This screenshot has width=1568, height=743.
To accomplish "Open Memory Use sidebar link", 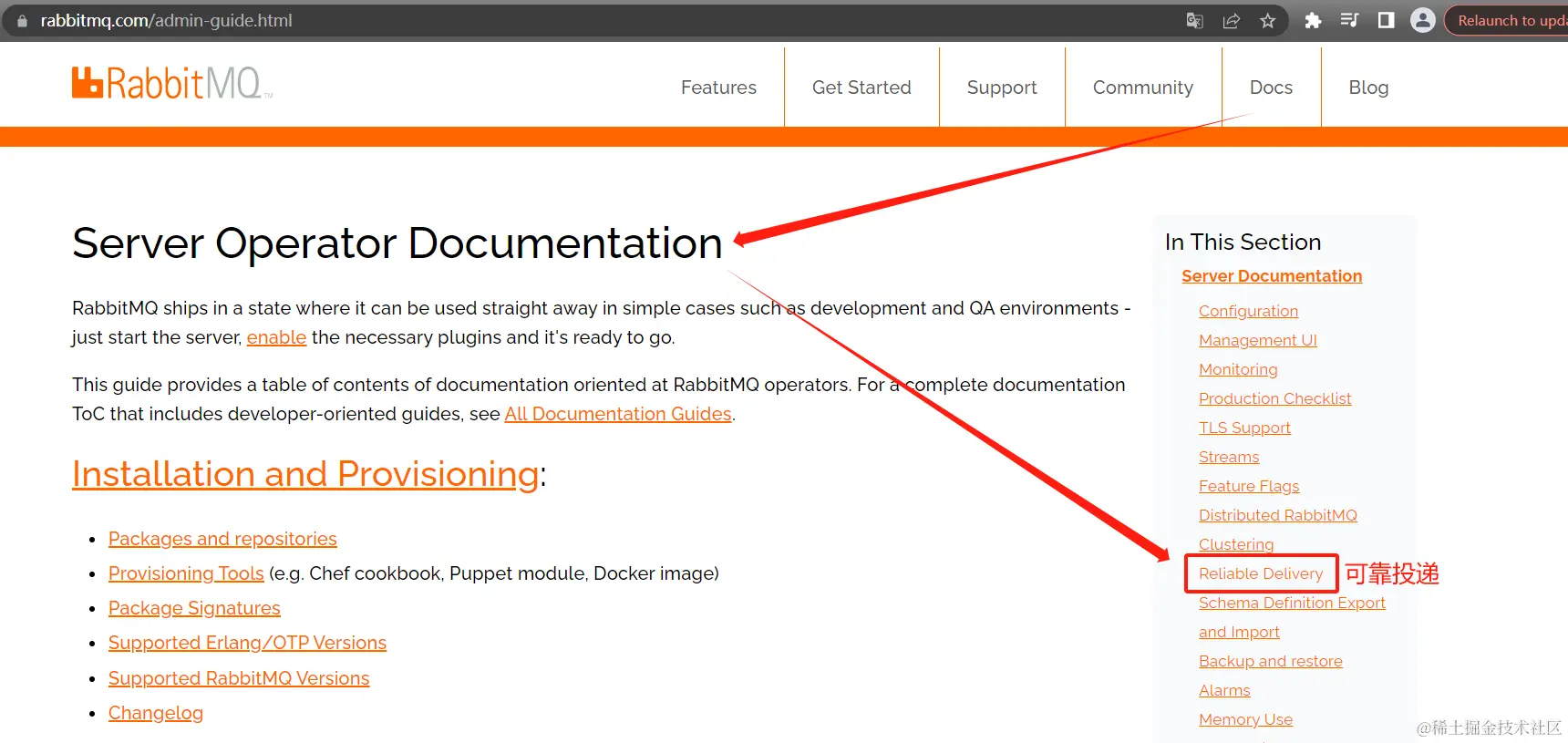I will tap(1245, 719).
